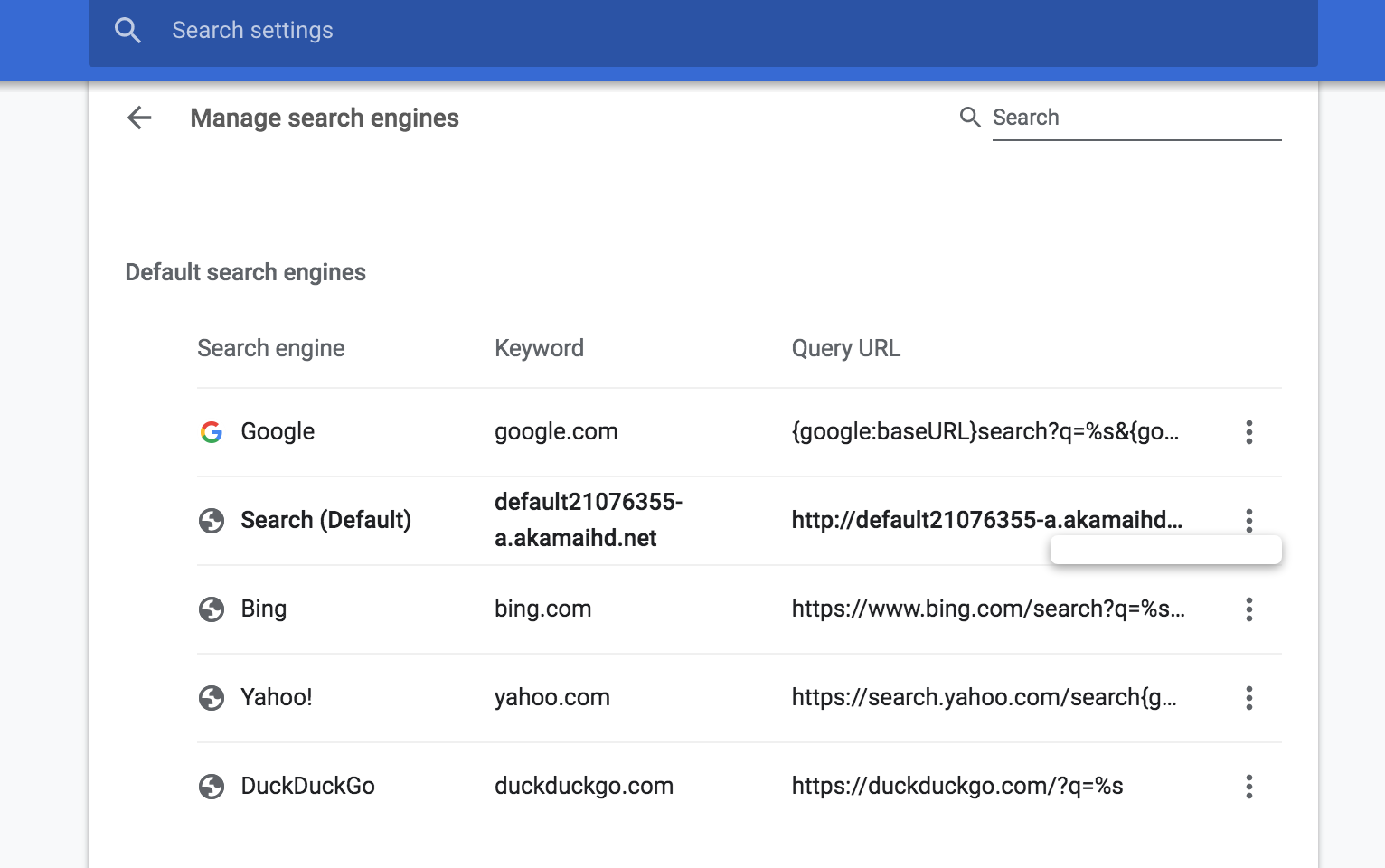Image resolution: width=1385 pixels, height=868 pixels.
Task: Click the globe icon beside Yahoo!
Action: coord(212,698)
